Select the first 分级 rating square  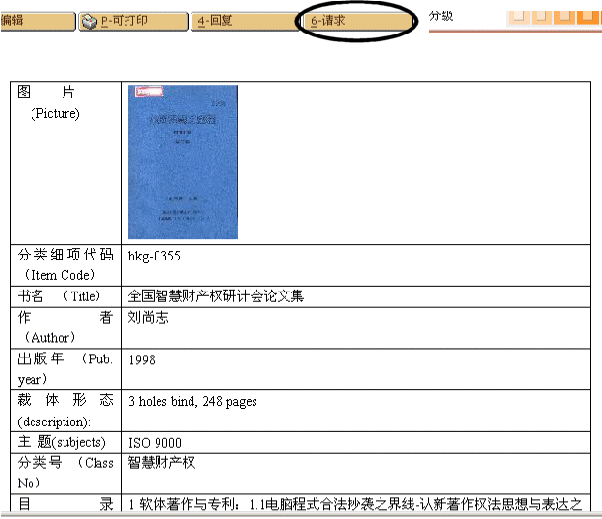click(x=518, y=16)
